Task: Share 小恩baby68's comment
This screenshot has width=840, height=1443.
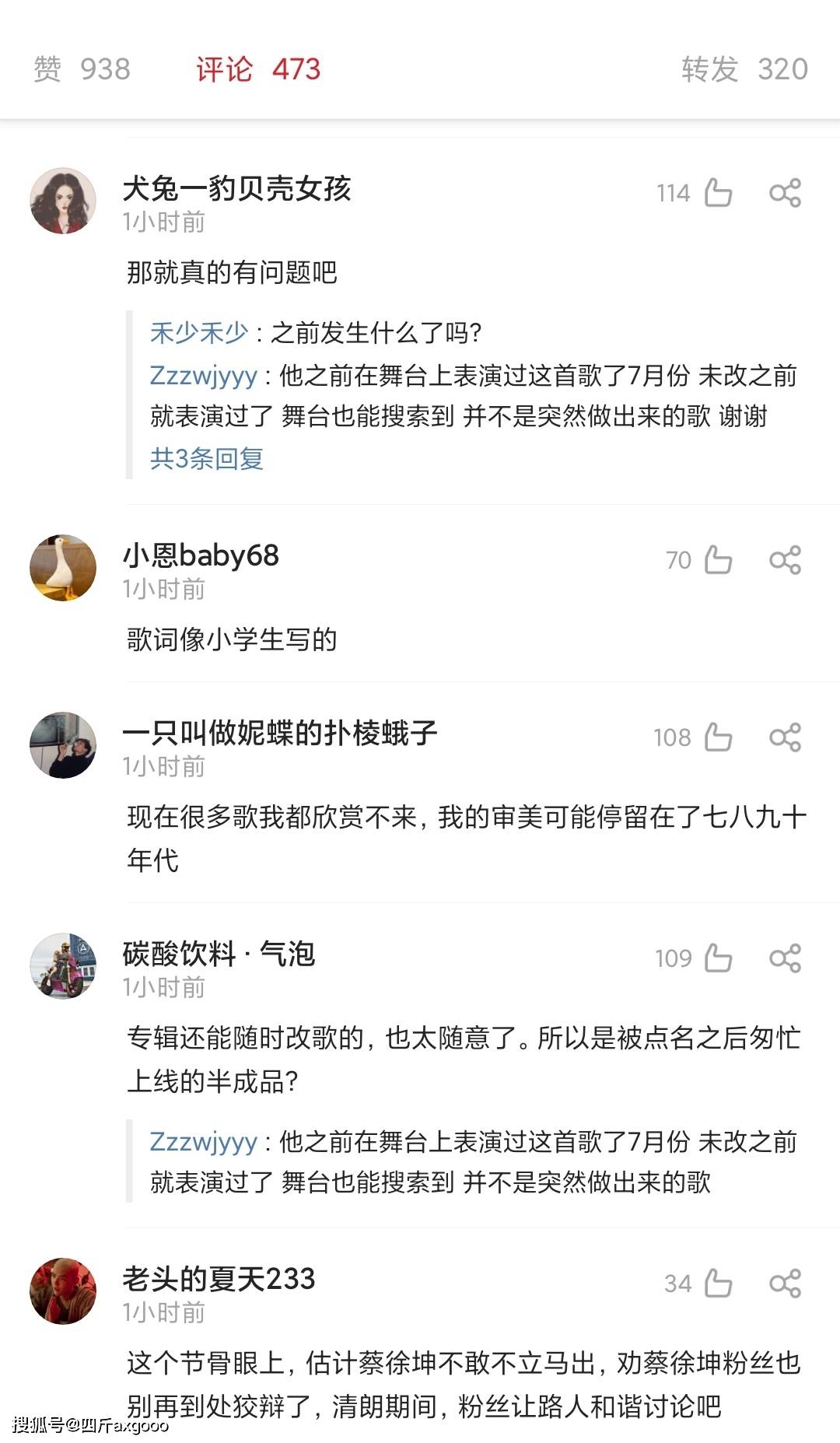Action: (785, 559)
